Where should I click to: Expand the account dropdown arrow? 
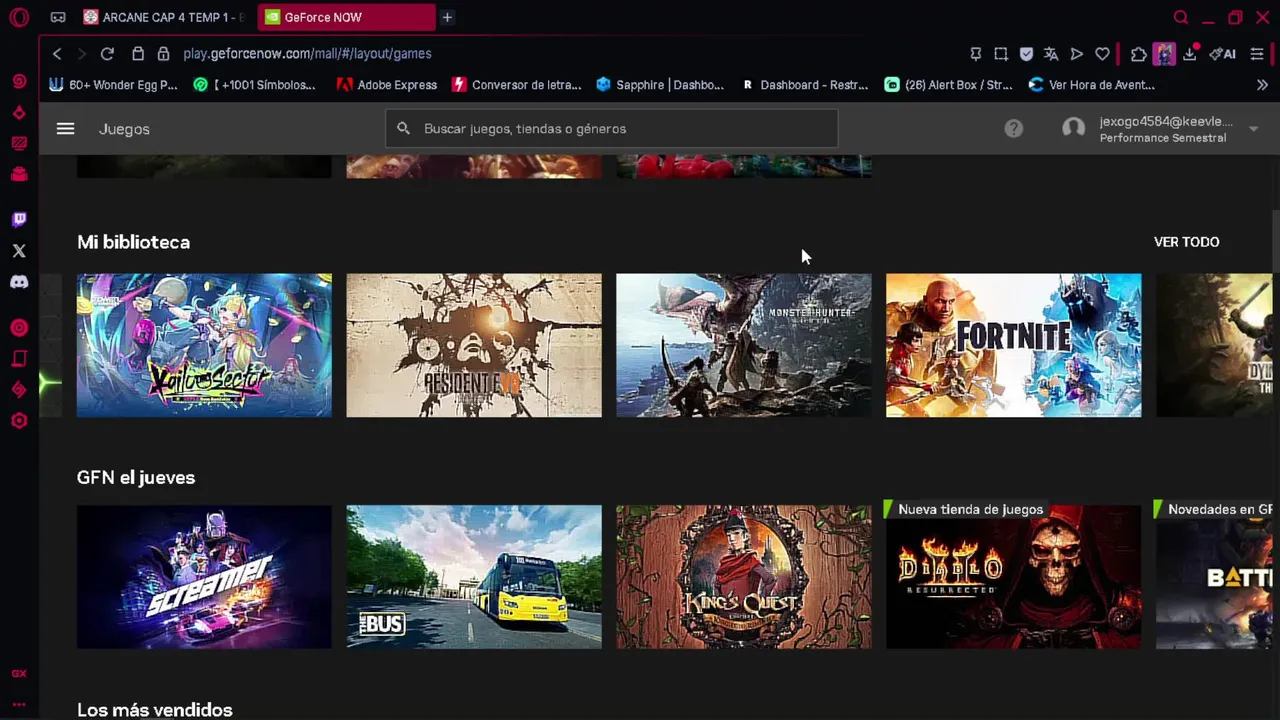[x=1253, y=129]
